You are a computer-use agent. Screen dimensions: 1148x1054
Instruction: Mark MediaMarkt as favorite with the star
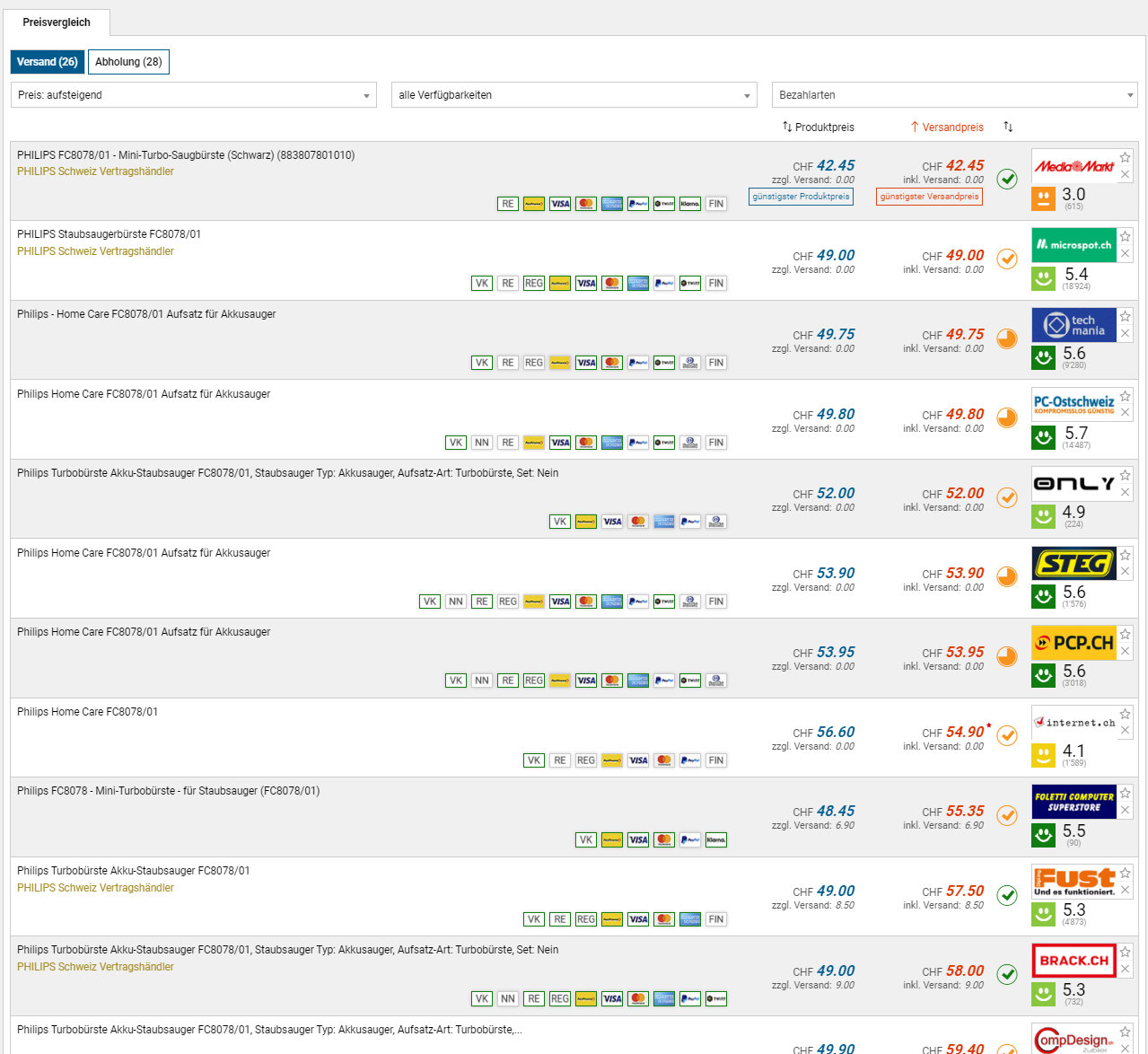1126,157
